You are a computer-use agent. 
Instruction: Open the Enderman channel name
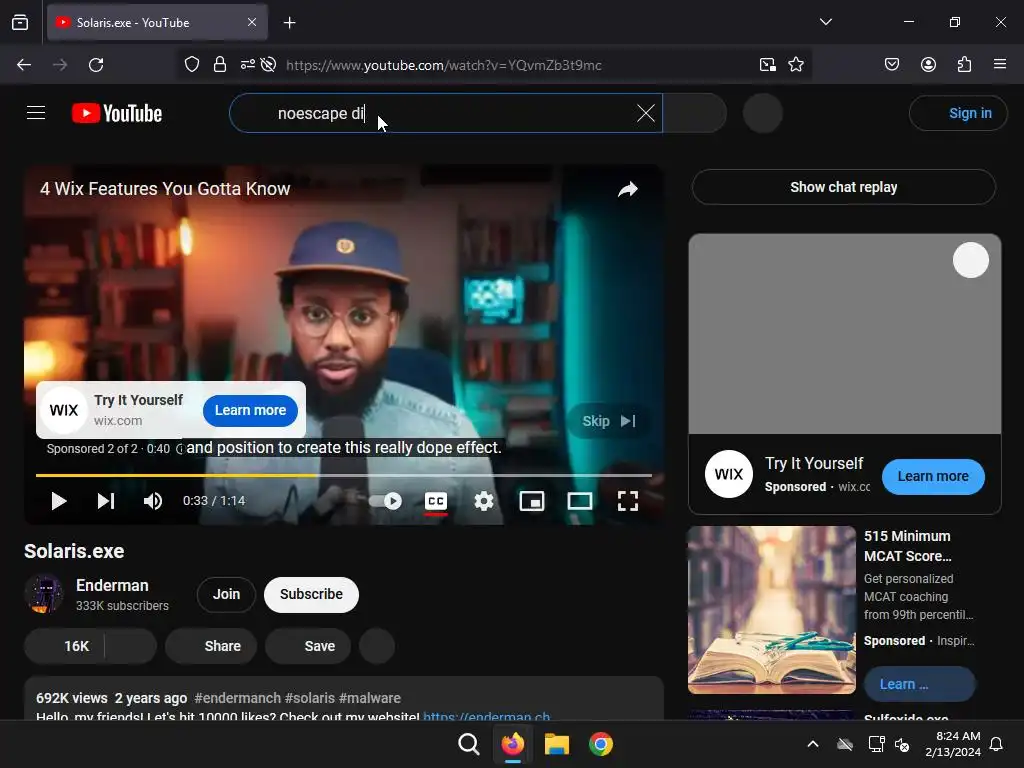(x=112, y=585)
